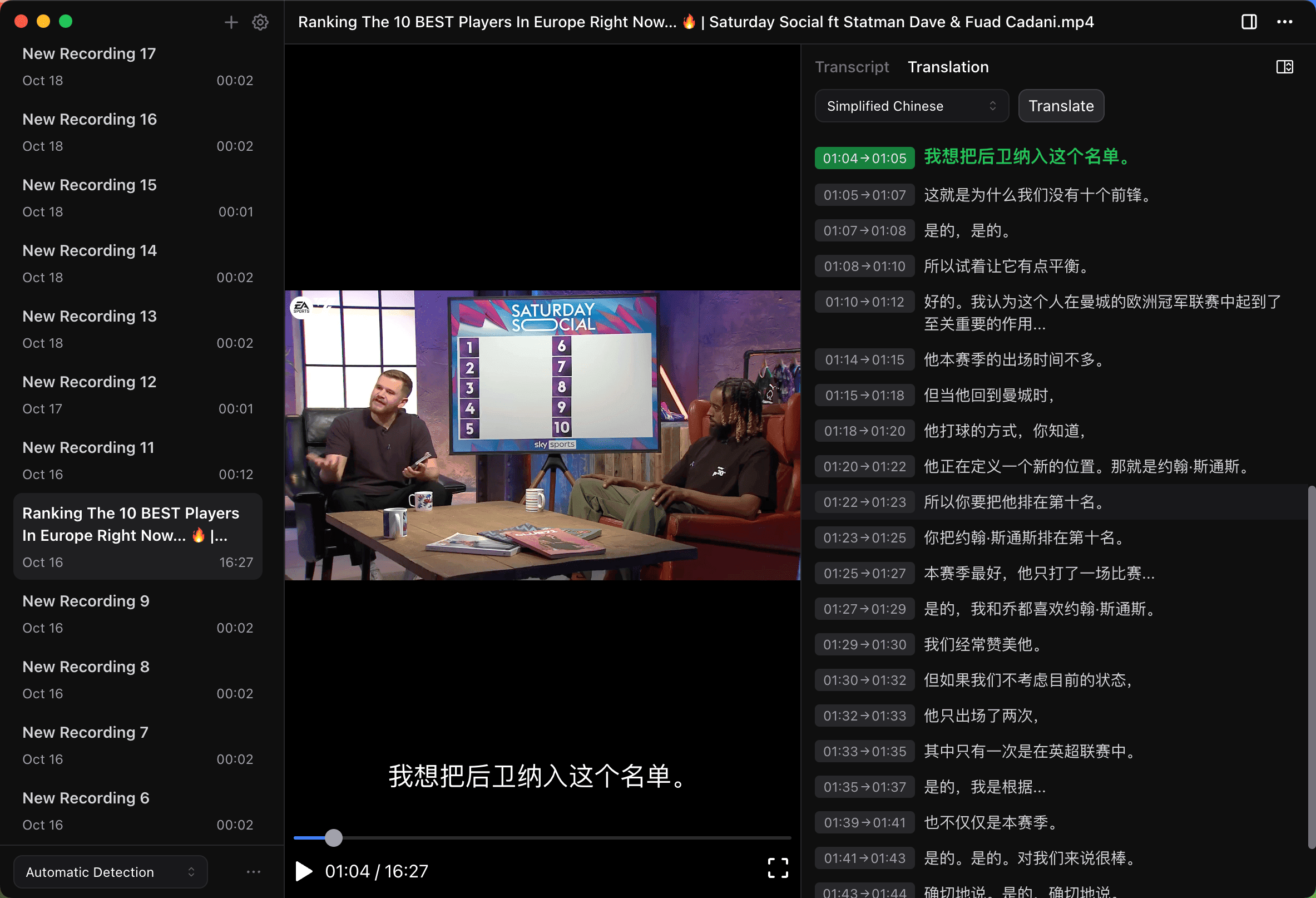Switch to the Transcript tab
This screenshot has height=898, width=1316.
[x=852, y=67]
